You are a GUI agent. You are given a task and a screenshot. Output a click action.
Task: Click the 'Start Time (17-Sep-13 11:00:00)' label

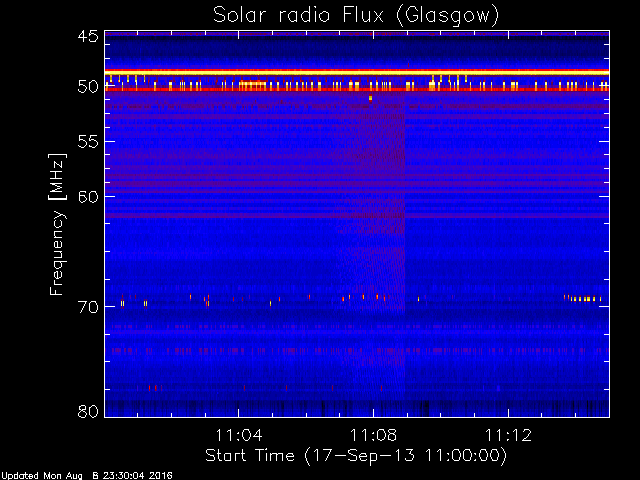click(356, 456)
